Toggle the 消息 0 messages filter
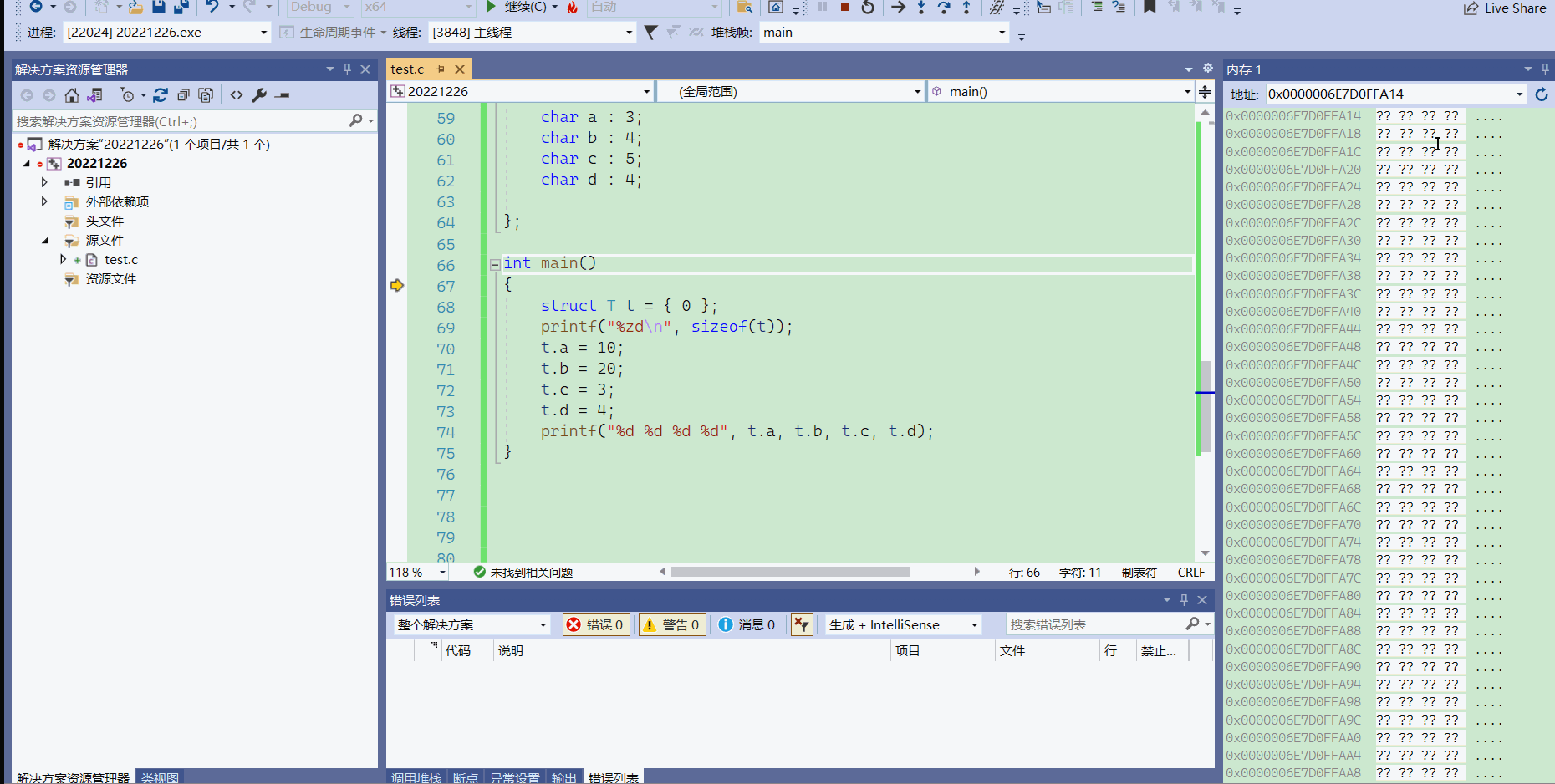Viewport: 1555px width, 784px height. [x=747, y=625]
